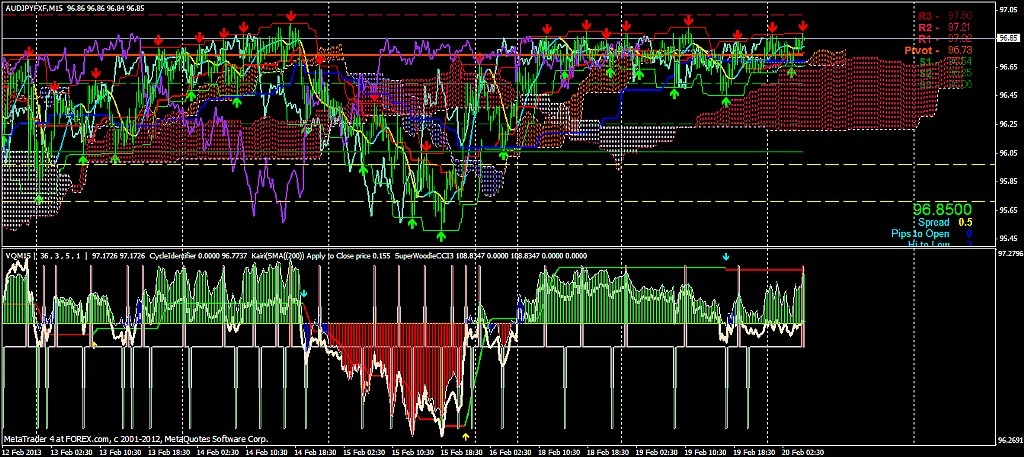Click the CycleIdentifier indicator label
The image size is (1024, 457).
pyautogui.click(x=170, y=256)
